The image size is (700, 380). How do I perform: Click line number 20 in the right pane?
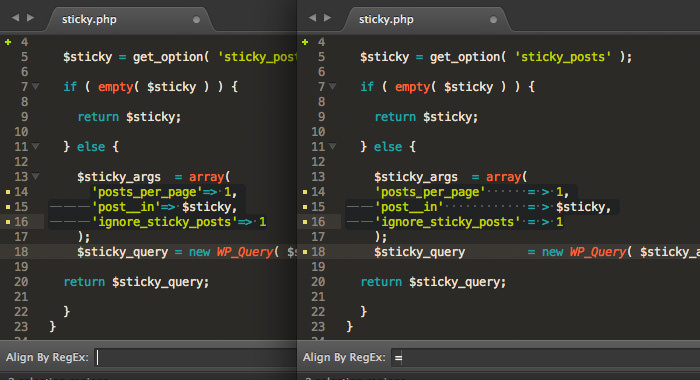pos(318,282)
